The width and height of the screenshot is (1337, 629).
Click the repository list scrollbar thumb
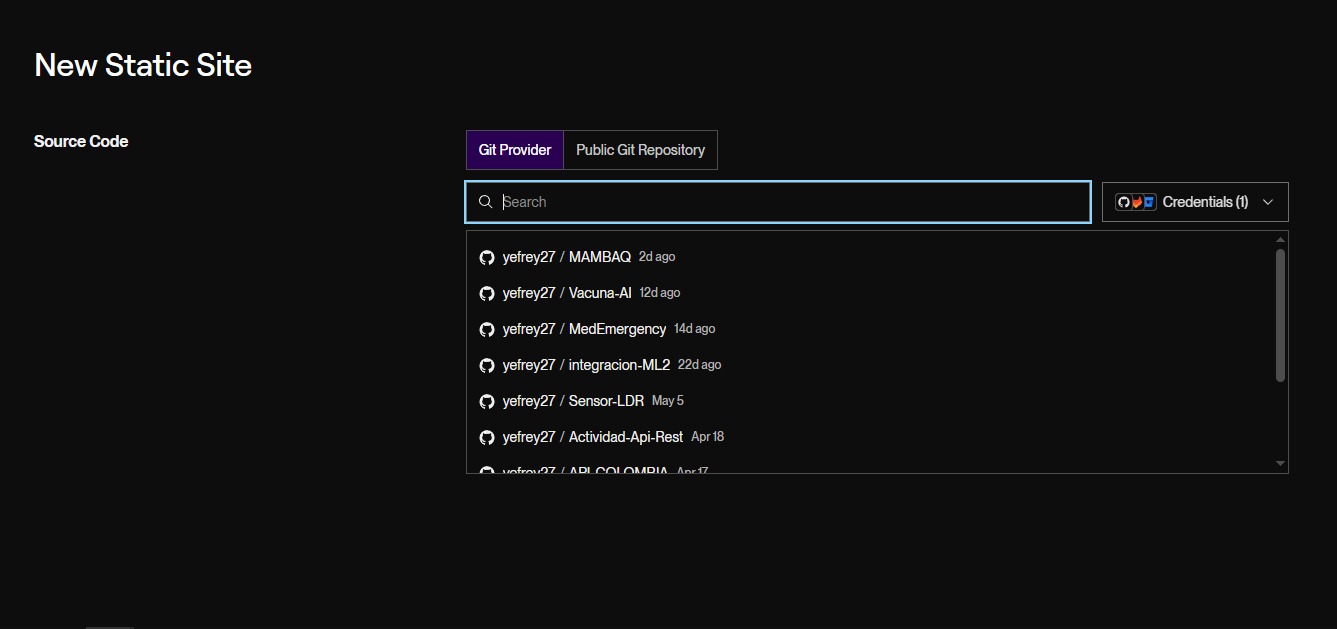(1280, 315)
